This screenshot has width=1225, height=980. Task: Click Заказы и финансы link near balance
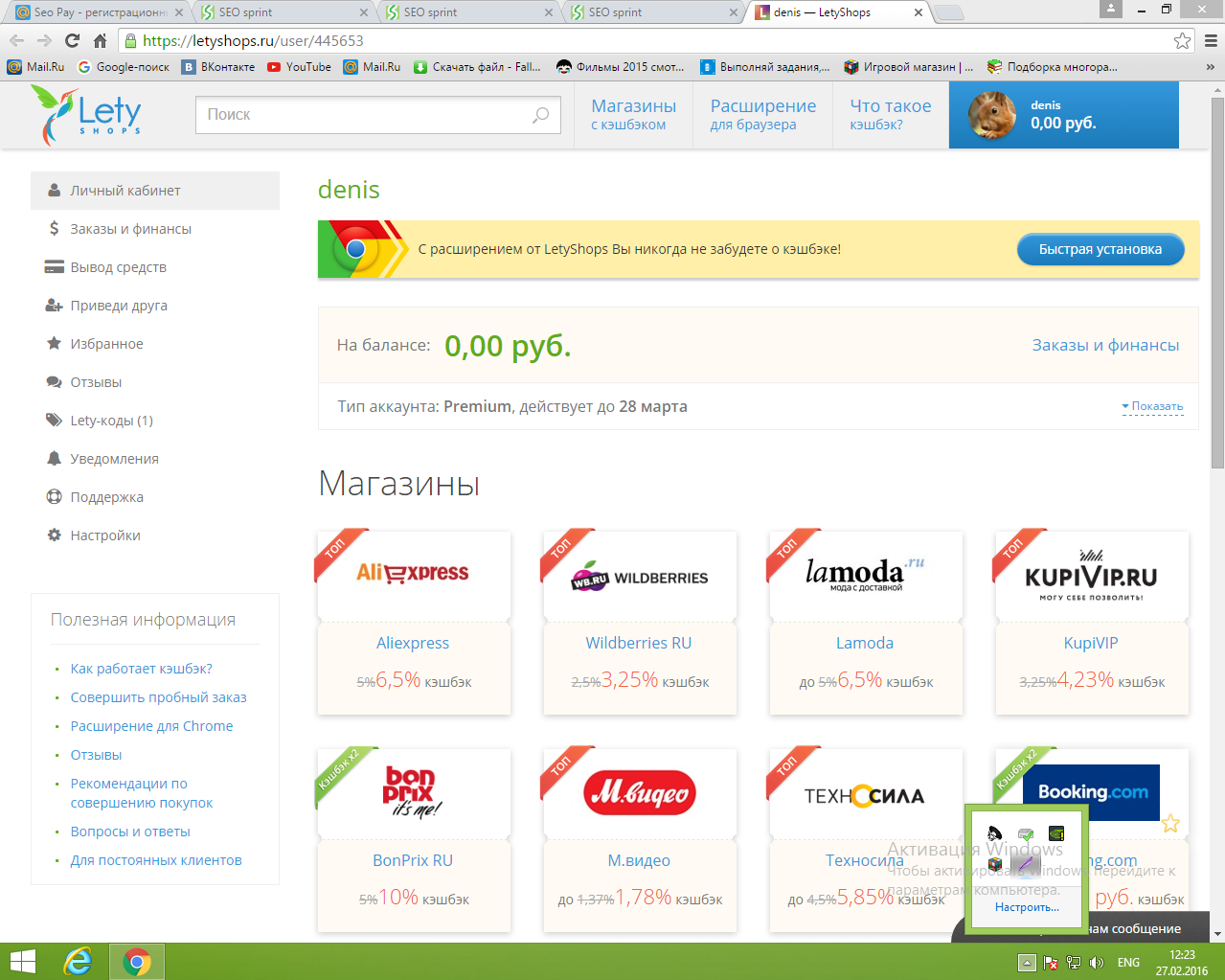pos(1105,345)
